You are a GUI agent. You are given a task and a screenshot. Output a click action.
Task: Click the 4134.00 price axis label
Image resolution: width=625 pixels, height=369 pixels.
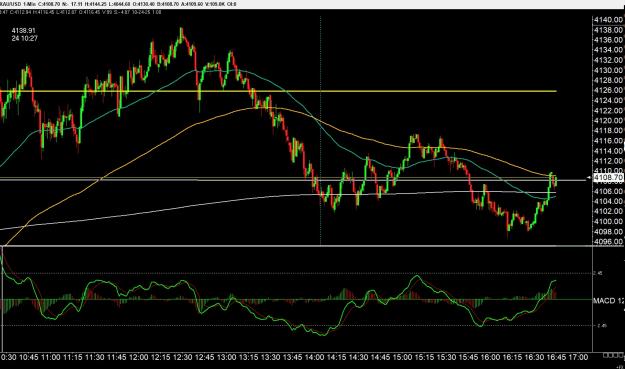click(x=609, y=50)
